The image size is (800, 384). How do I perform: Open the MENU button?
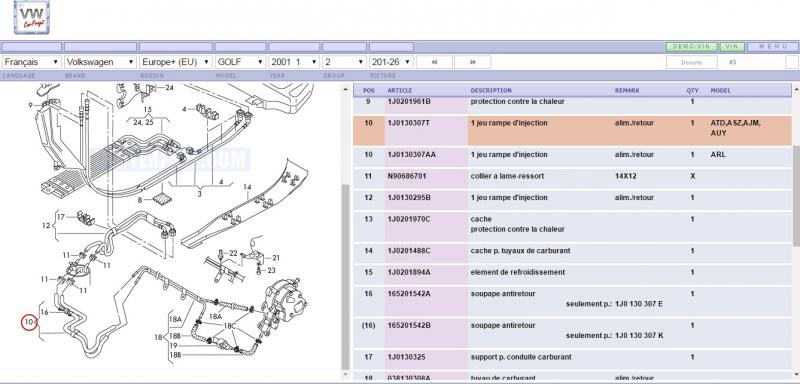(772, 46)
